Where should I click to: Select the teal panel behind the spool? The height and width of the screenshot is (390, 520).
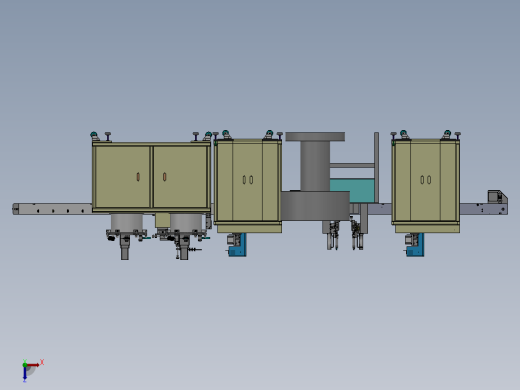click(353, 191)
